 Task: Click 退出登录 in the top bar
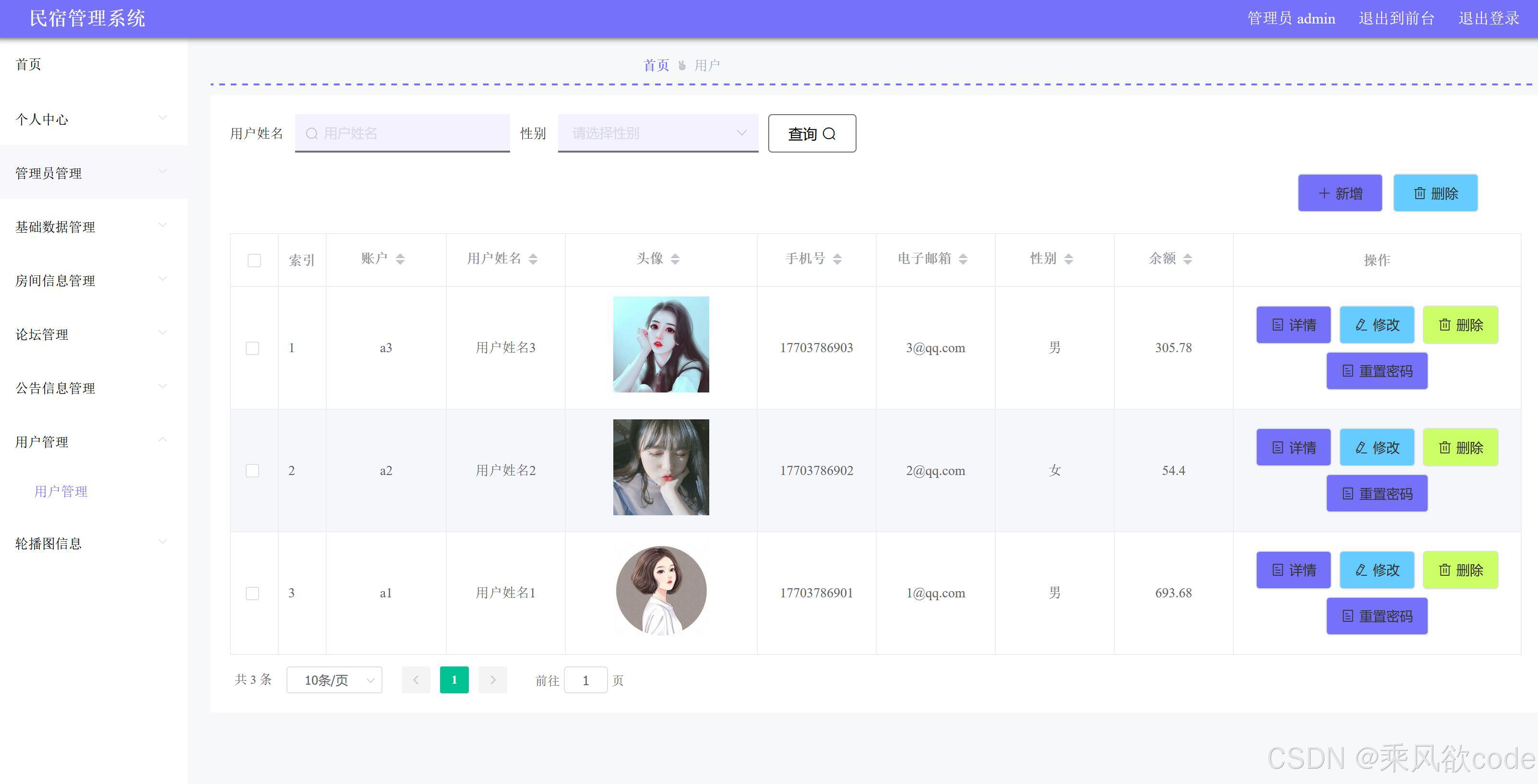point(1489,19)
